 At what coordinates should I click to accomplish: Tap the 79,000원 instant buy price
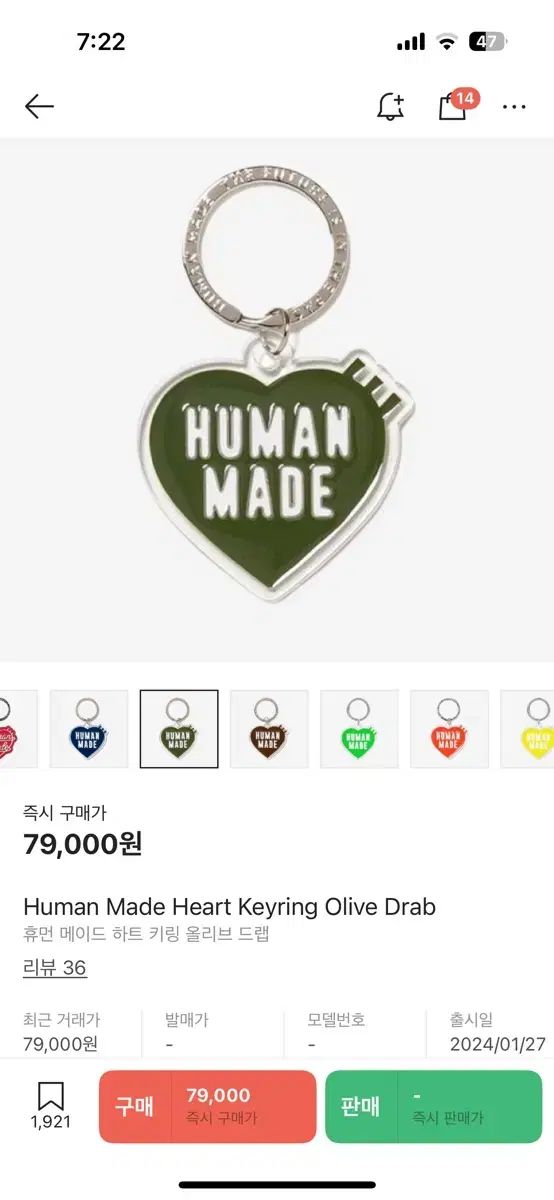(83, 844)
